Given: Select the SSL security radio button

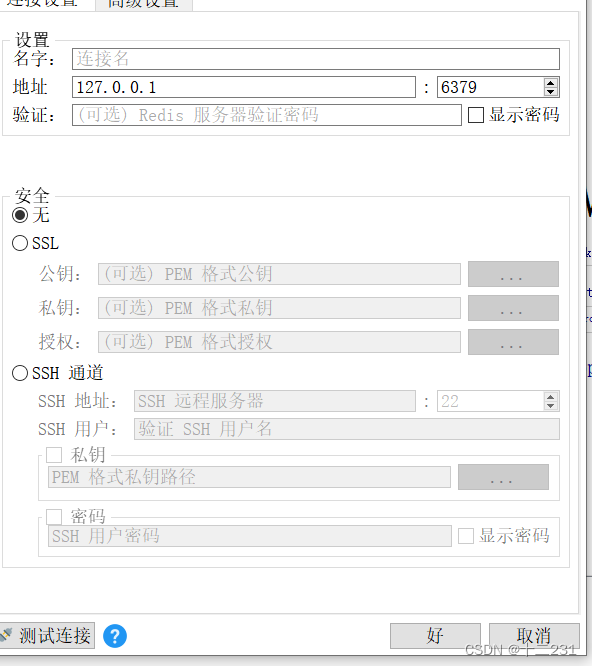Looking at the screenshot, I should coord(20,243).
